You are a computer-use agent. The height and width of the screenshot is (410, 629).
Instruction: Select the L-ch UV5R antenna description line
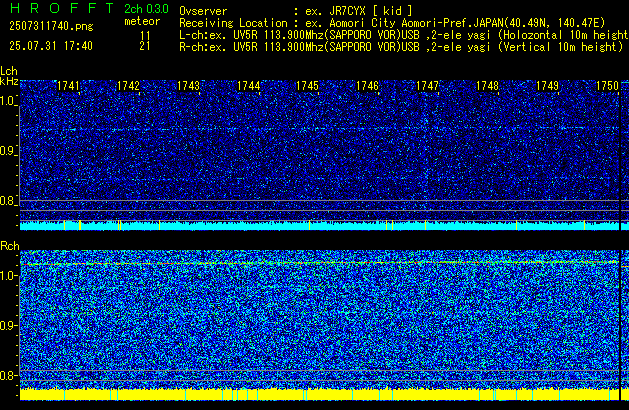click(404, 35)
